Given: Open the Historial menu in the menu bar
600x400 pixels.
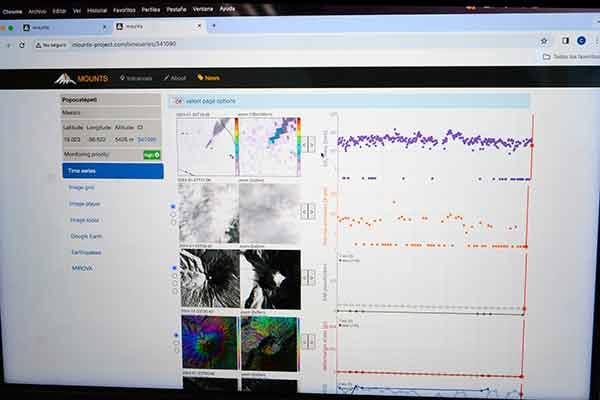Looking at the screenshot, I should point(97,11).
